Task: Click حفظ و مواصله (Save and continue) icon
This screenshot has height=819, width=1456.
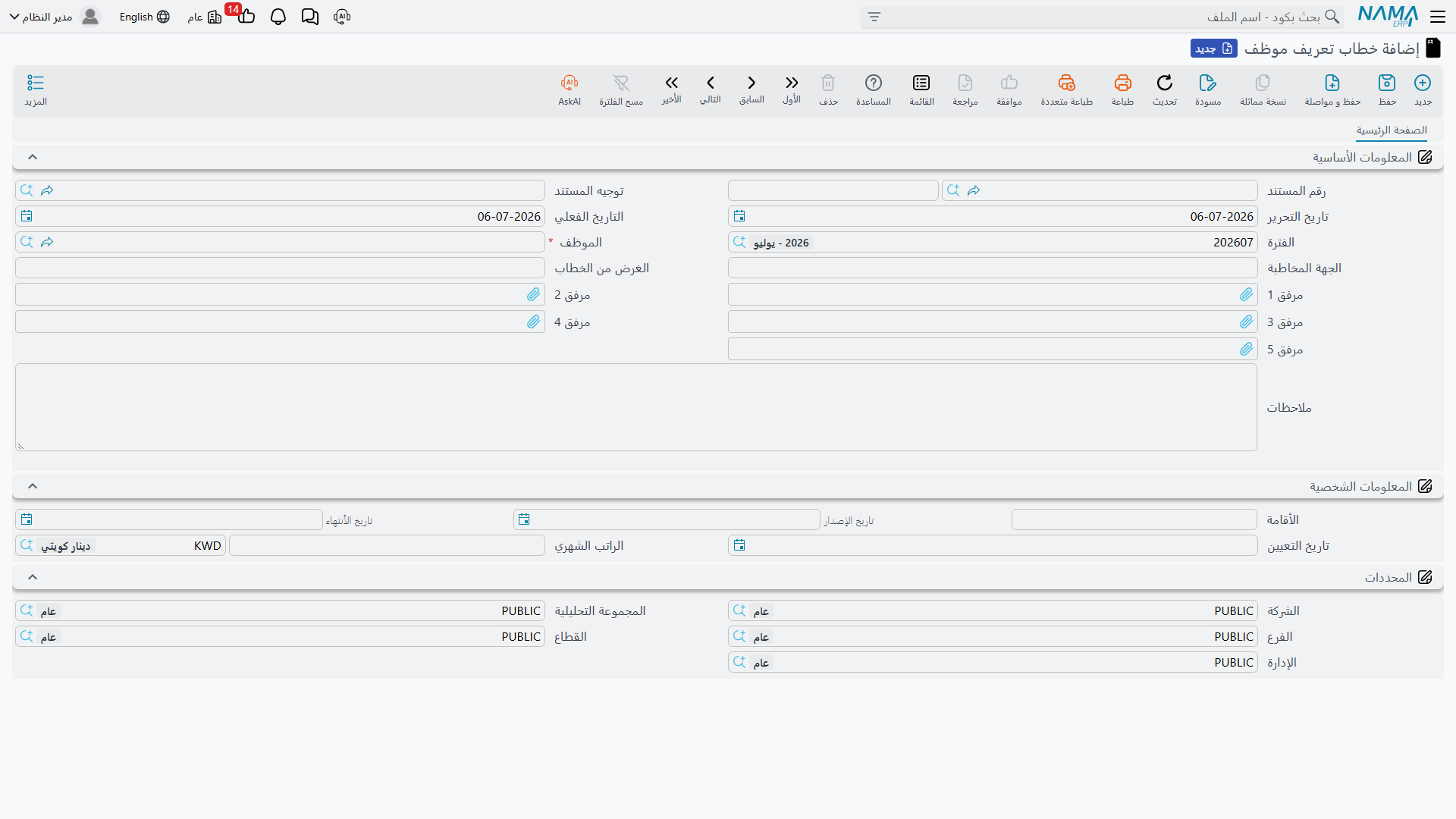Action: (1332, 83)
